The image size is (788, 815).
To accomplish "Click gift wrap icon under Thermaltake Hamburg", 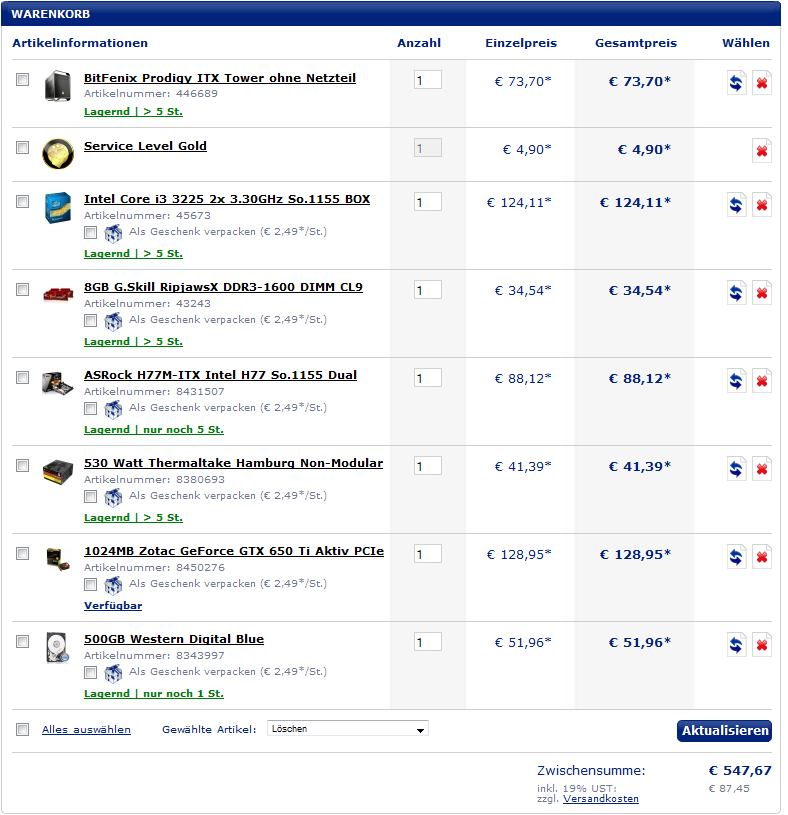I will 113,497.
